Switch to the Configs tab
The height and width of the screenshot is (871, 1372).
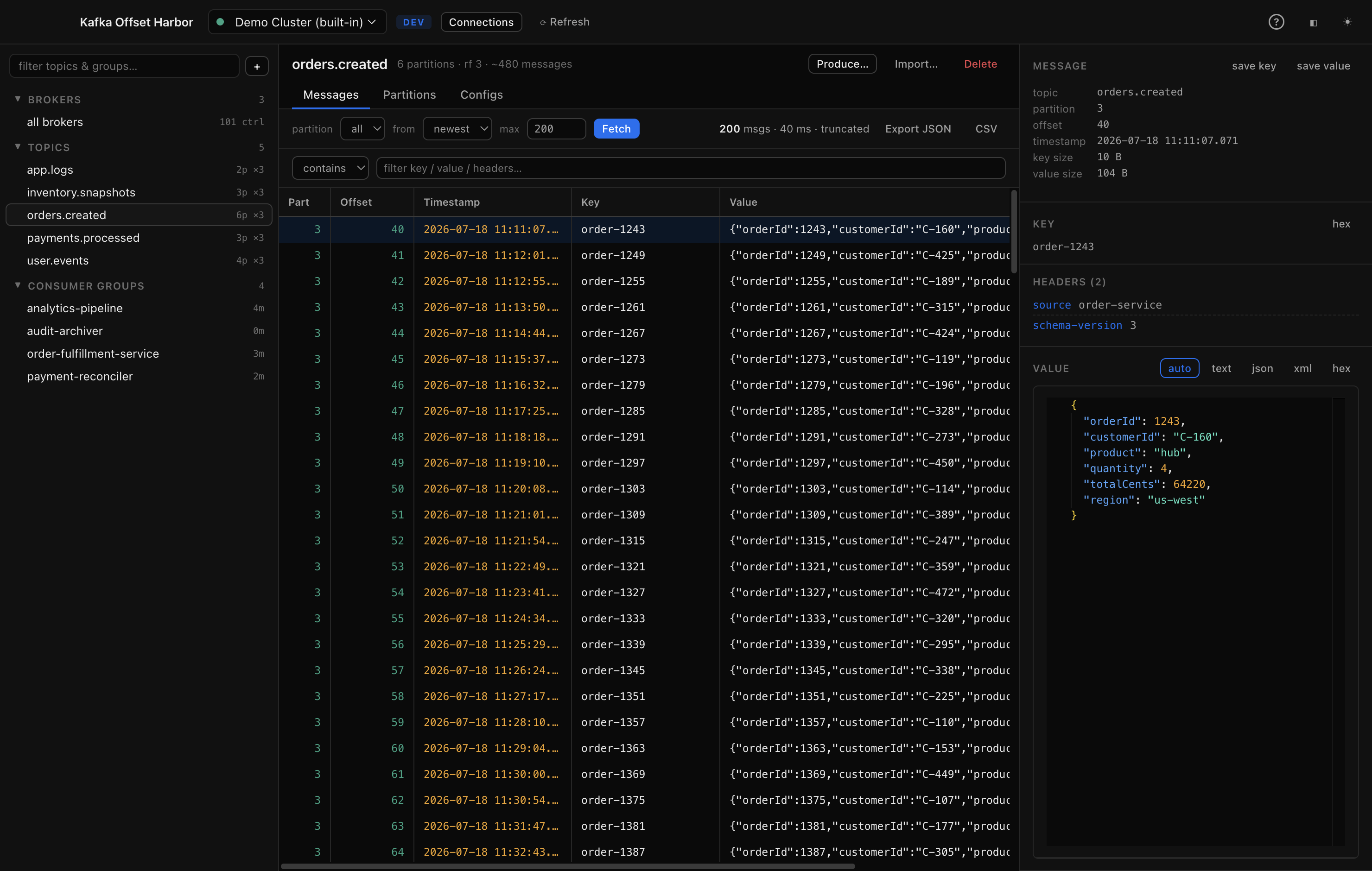coord(482,95)
